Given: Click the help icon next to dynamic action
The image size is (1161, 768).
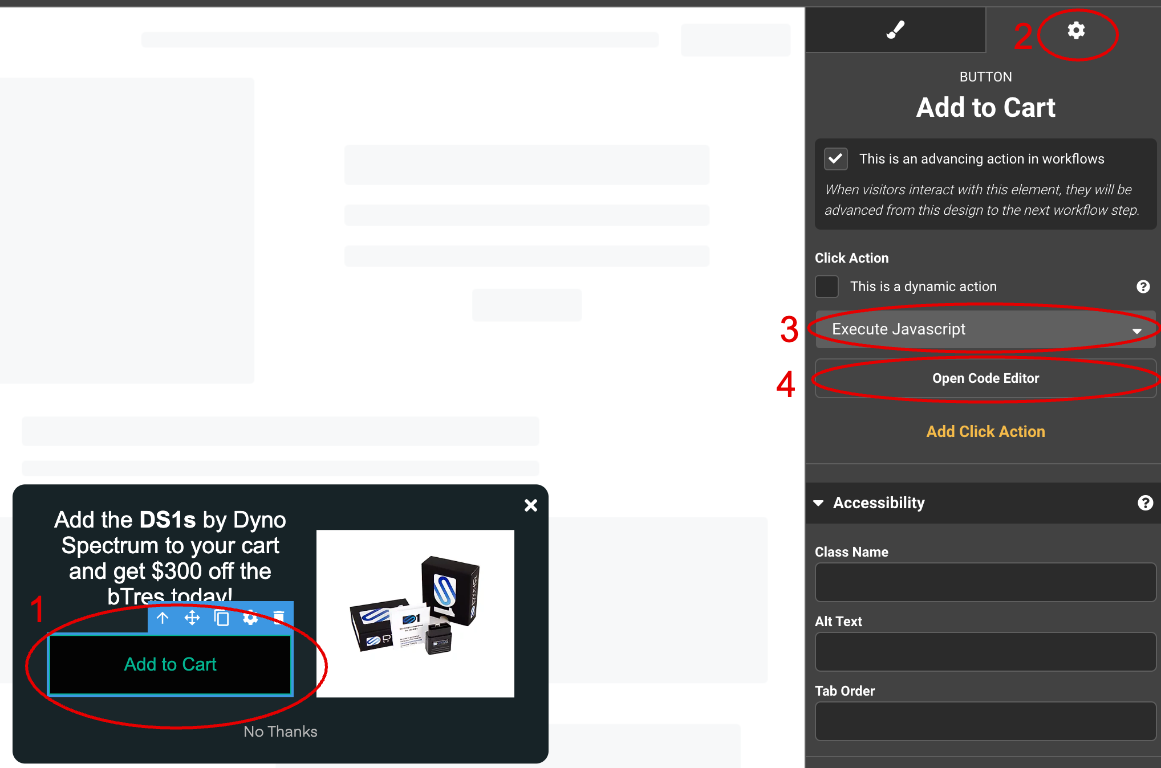Looking at the screenshot, I should point(1143,287).
